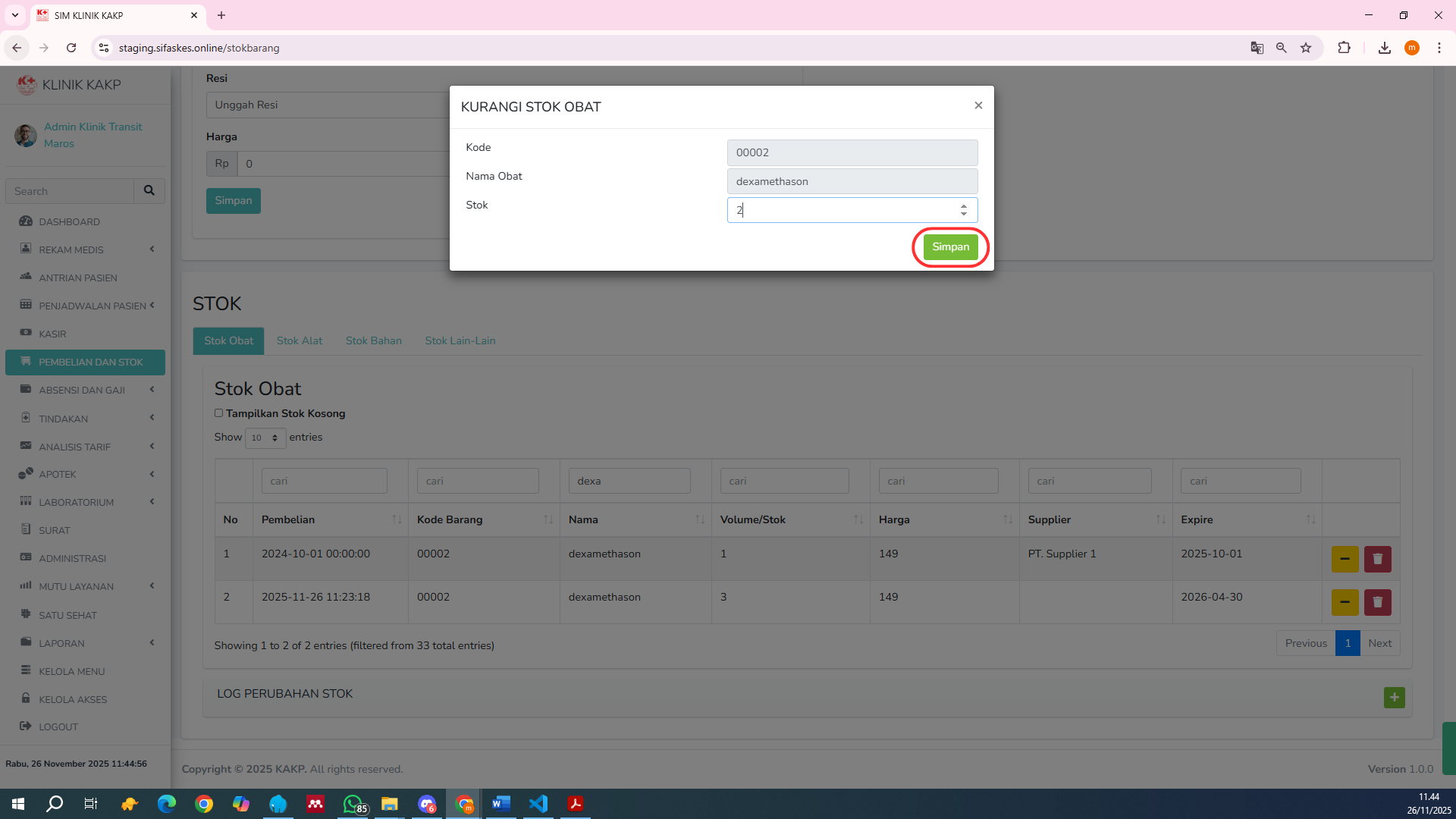Close the Kurangi Stok Obat dialog

click(978, 105)
